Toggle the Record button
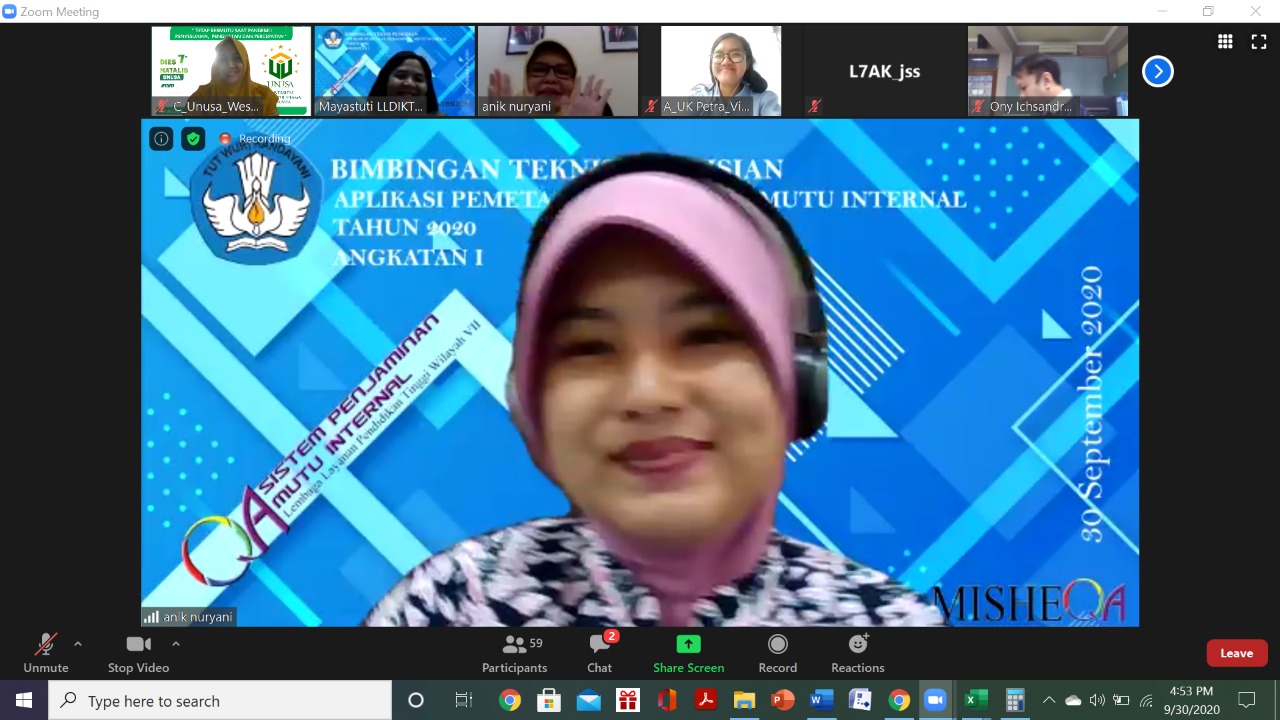Viewport: 1280px width, 720px height. coord(778,654)
